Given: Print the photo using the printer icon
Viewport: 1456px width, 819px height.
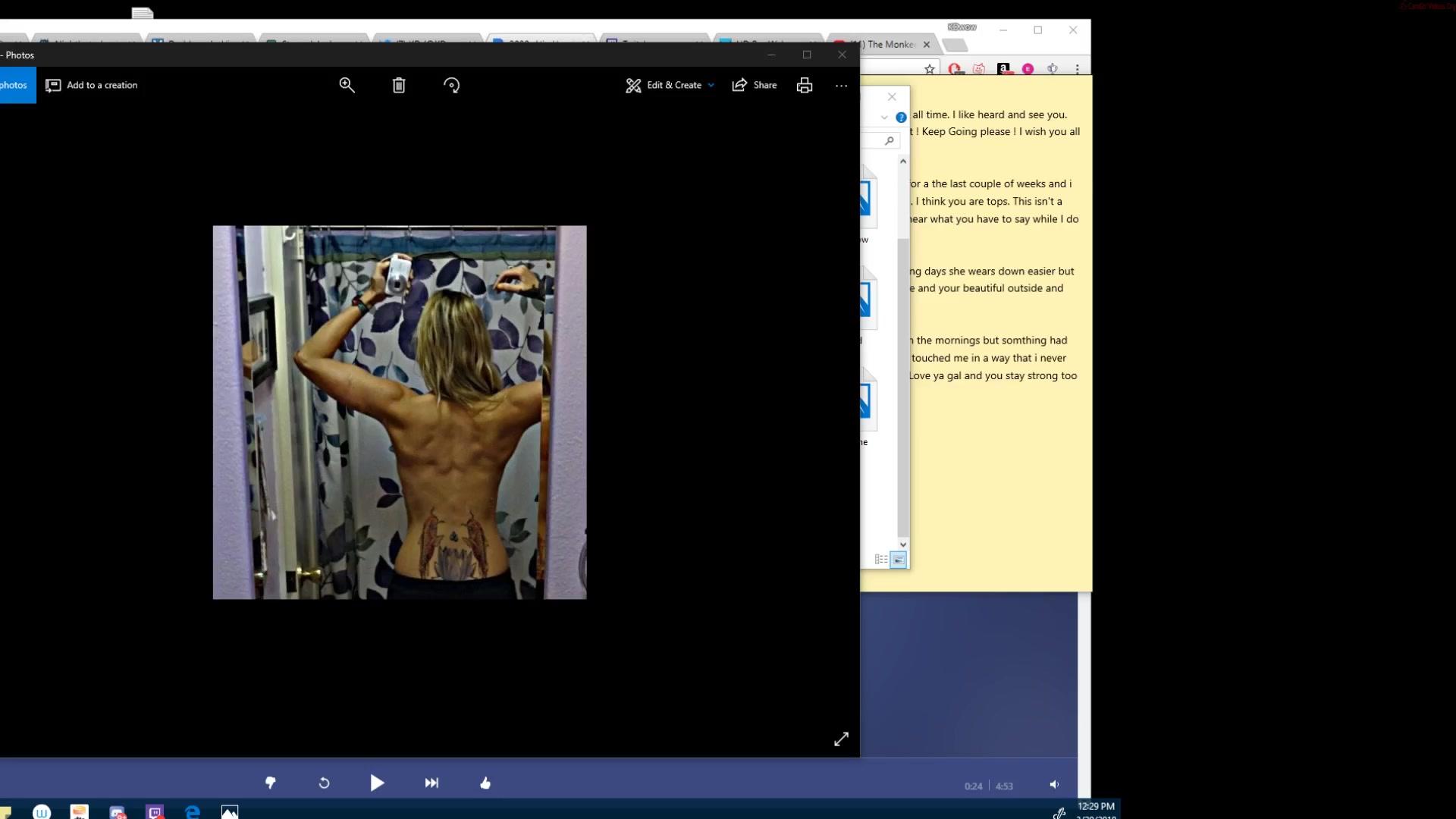Looking at the screenshot, I should (805, 85).
